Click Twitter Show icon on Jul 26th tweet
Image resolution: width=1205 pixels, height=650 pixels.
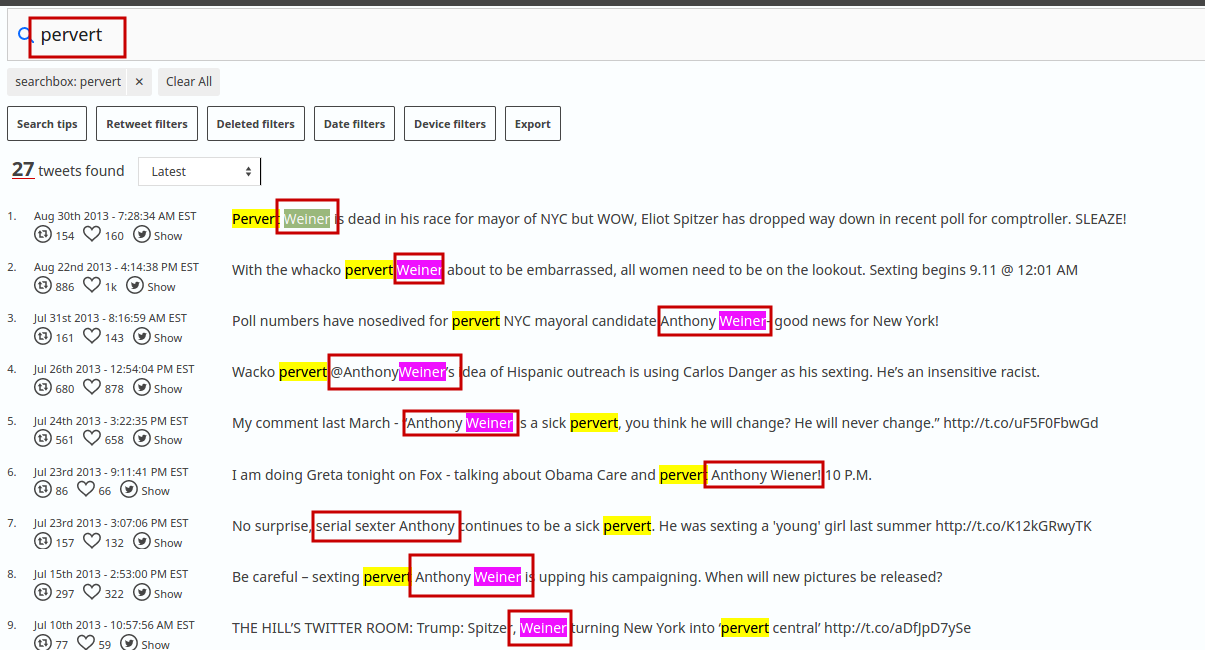click(142, 387)
